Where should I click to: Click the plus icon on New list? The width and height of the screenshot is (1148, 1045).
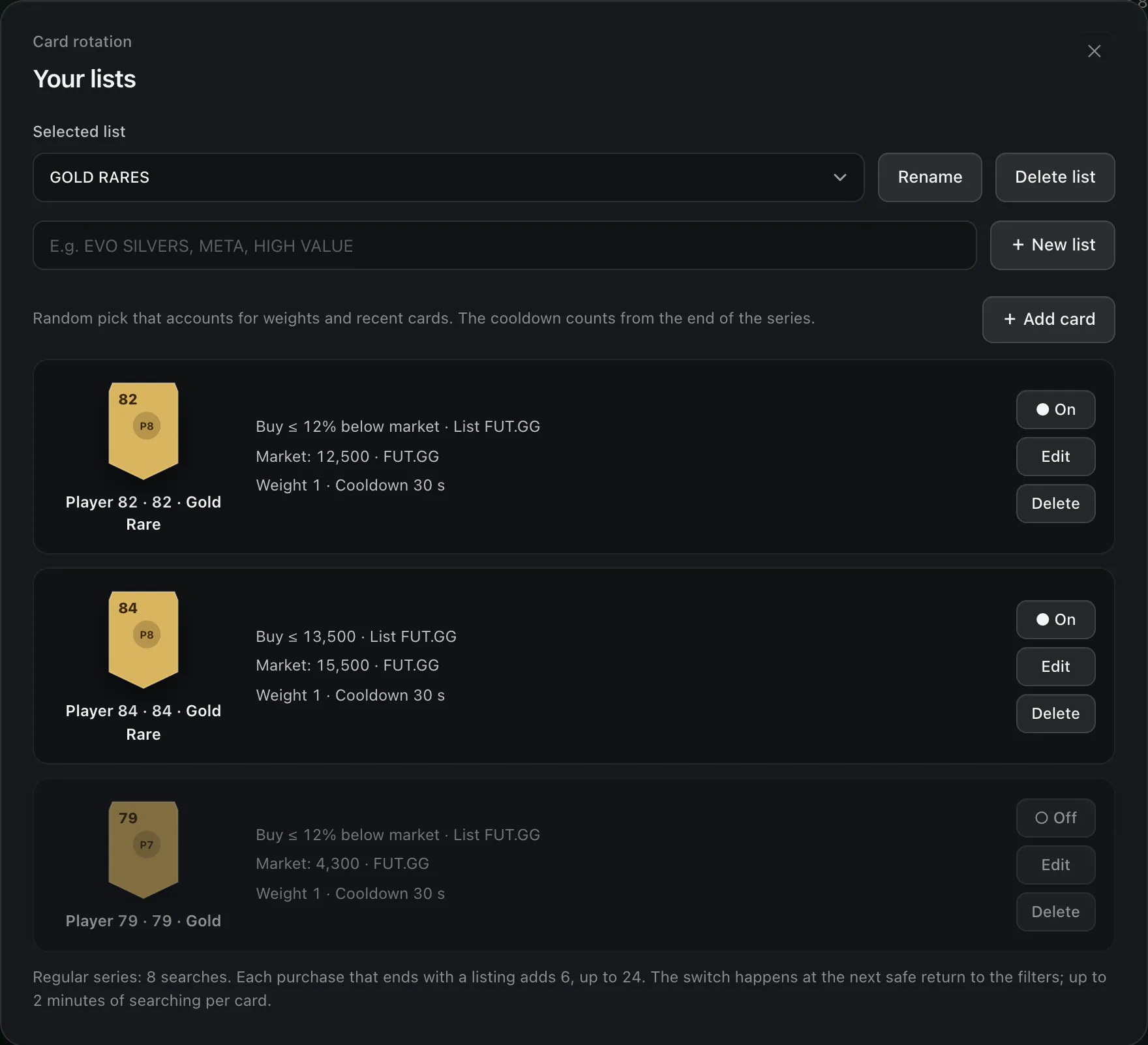[x=1018, y=245]
